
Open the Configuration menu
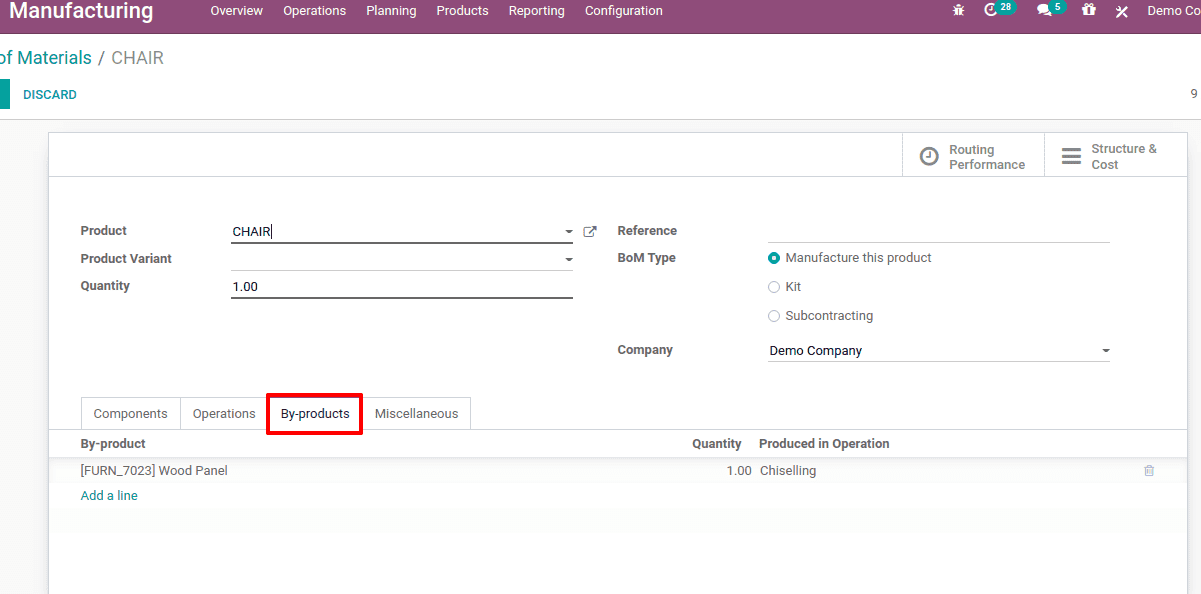click(624, 11)
